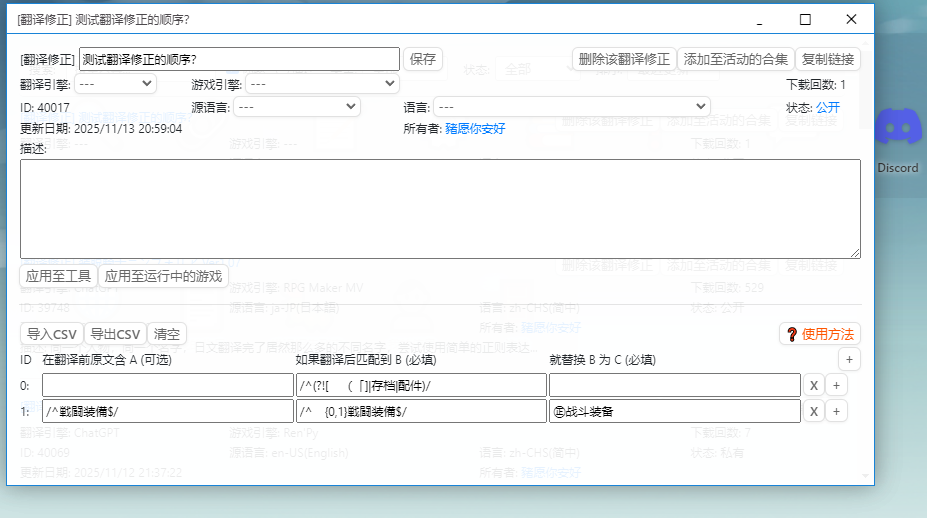
Task: Delete row 1 with its X button
Action: click(x=814, y=411)
